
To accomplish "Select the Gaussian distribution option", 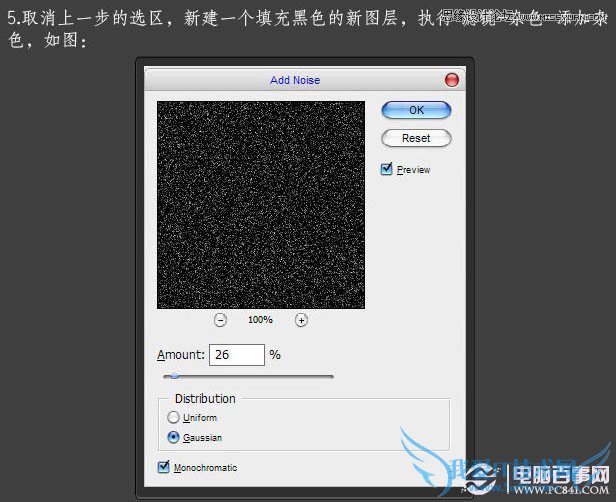I will 173,437.
